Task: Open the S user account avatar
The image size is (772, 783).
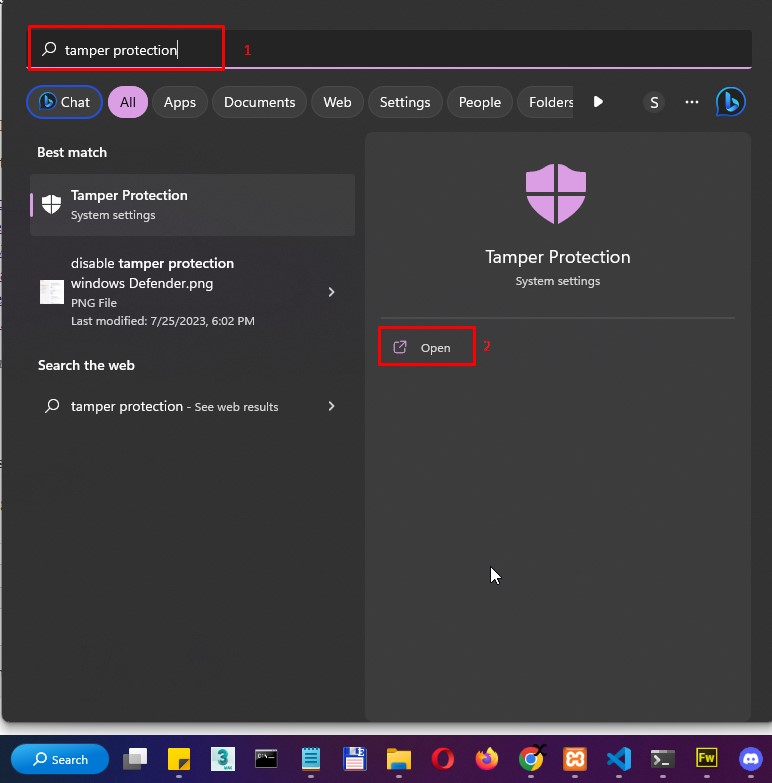Action: coord(654,102)
